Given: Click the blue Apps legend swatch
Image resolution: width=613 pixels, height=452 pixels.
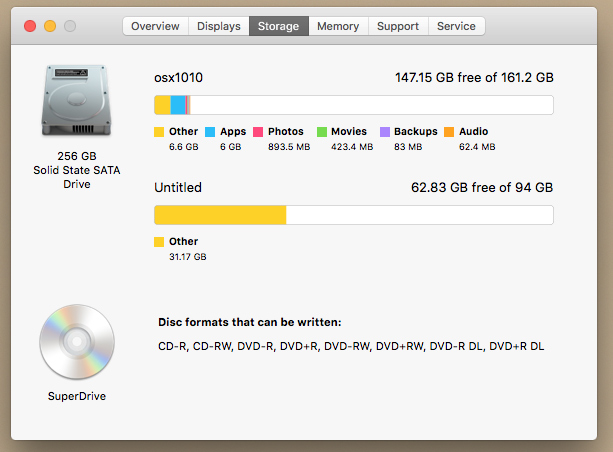Looking at the screenshot, I should coord(210,132).
